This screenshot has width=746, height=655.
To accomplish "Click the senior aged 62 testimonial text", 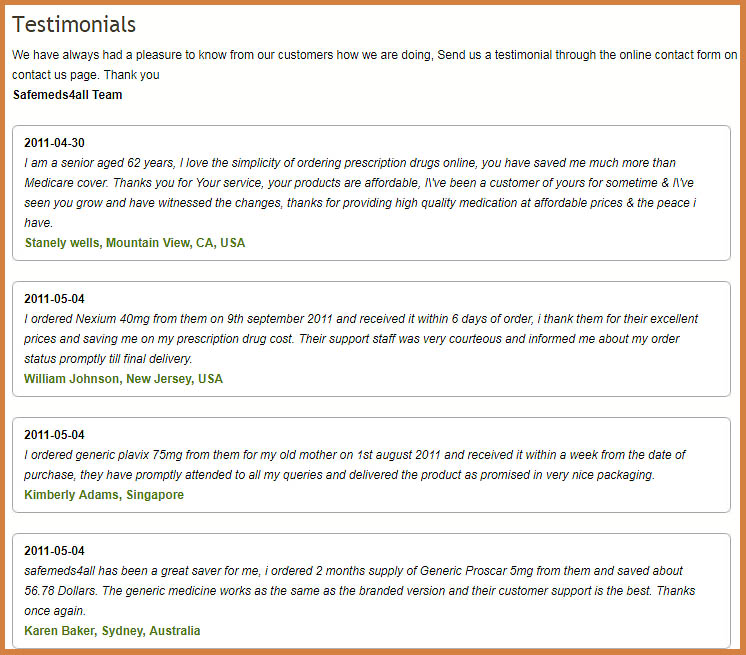I will click(x=360, y=193).
